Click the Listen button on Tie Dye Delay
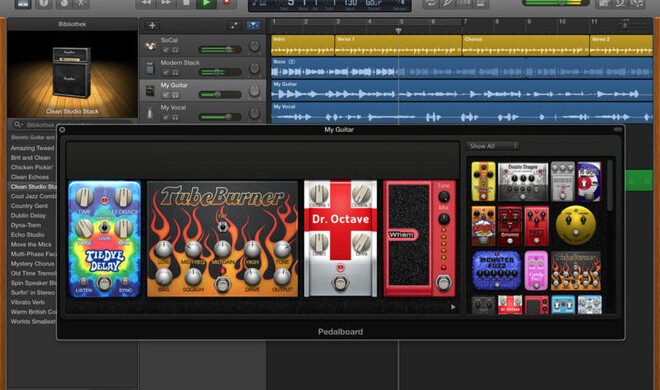Image resolution: width=660 pixels, height=390 pixels. tap(83, 281)
